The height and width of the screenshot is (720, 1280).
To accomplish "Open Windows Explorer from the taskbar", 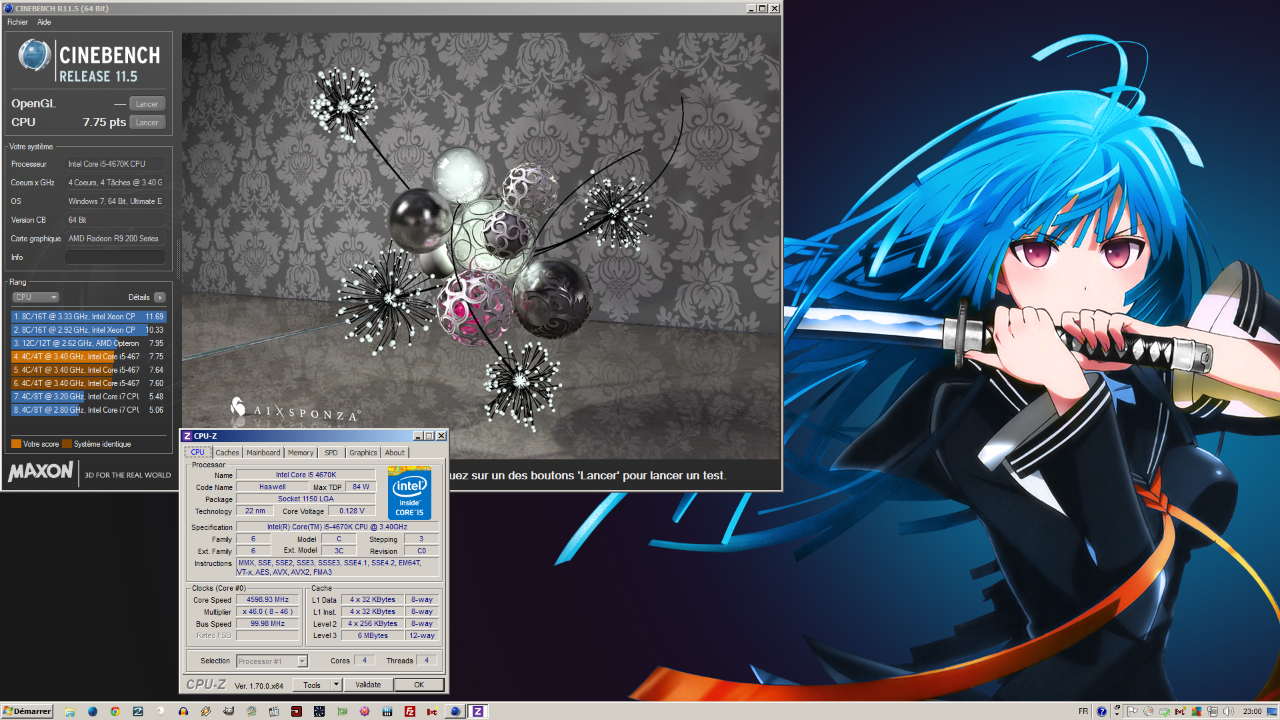I will point(70,712).
